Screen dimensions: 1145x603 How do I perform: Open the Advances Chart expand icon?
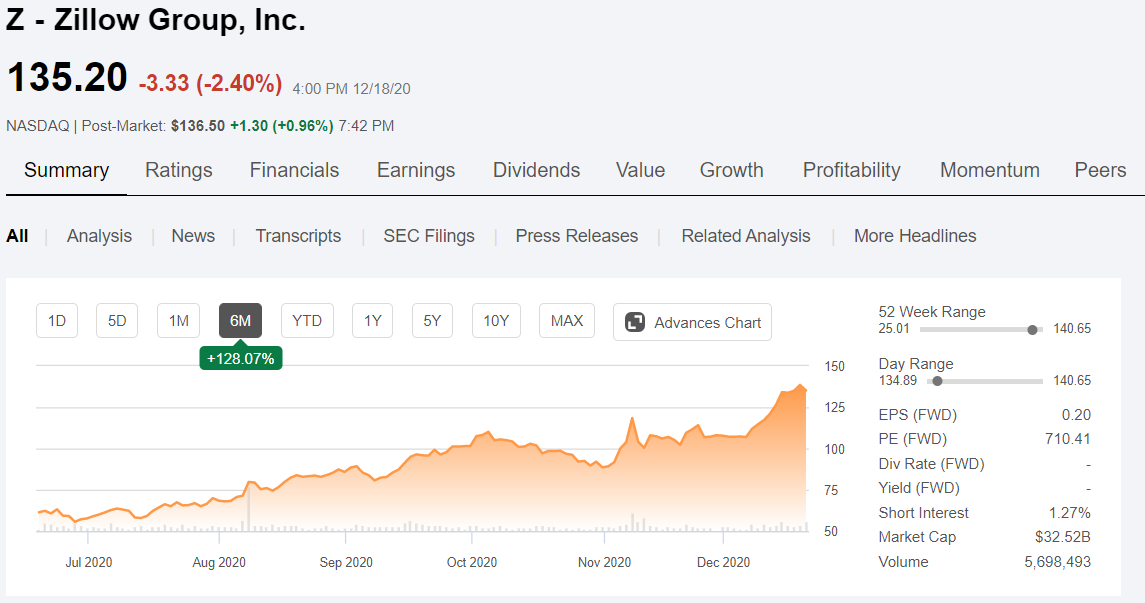(x=635, y=322)
